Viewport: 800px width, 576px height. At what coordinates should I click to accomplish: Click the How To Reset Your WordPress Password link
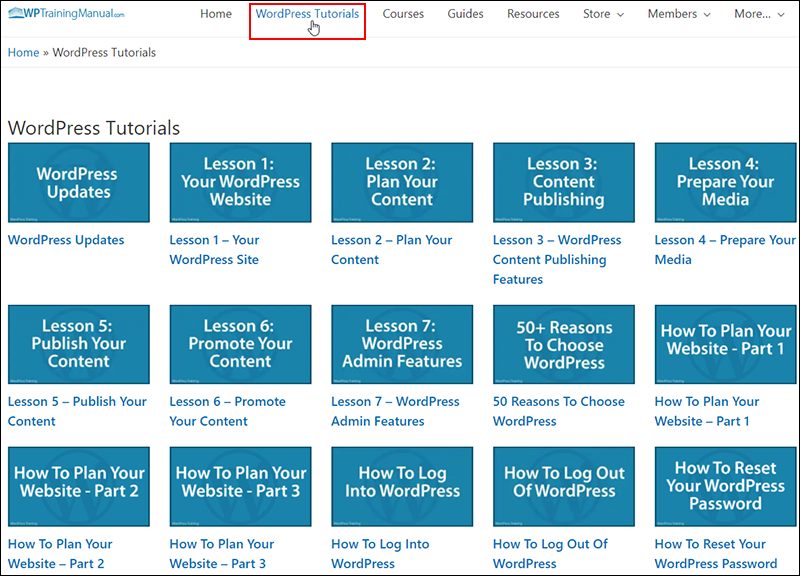716,554
